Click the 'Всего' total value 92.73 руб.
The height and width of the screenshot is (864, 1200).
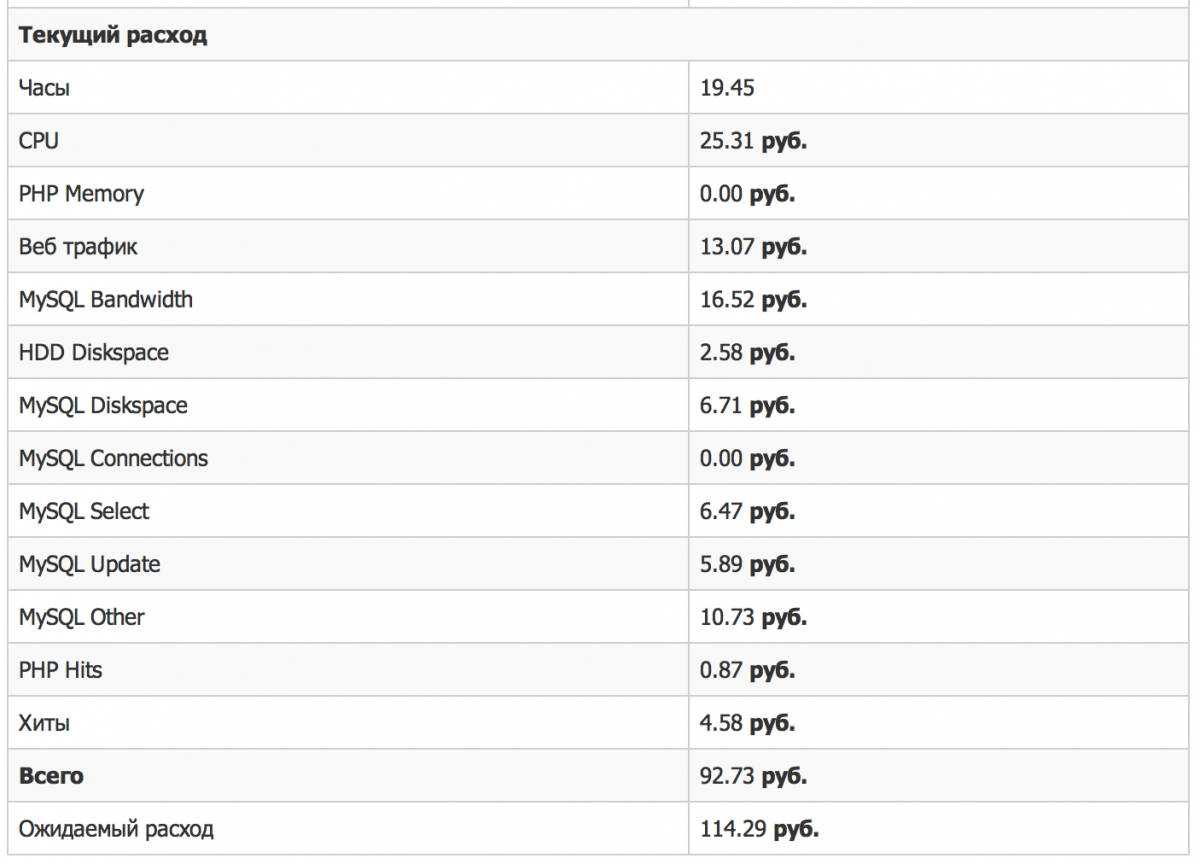click(753, 776)
